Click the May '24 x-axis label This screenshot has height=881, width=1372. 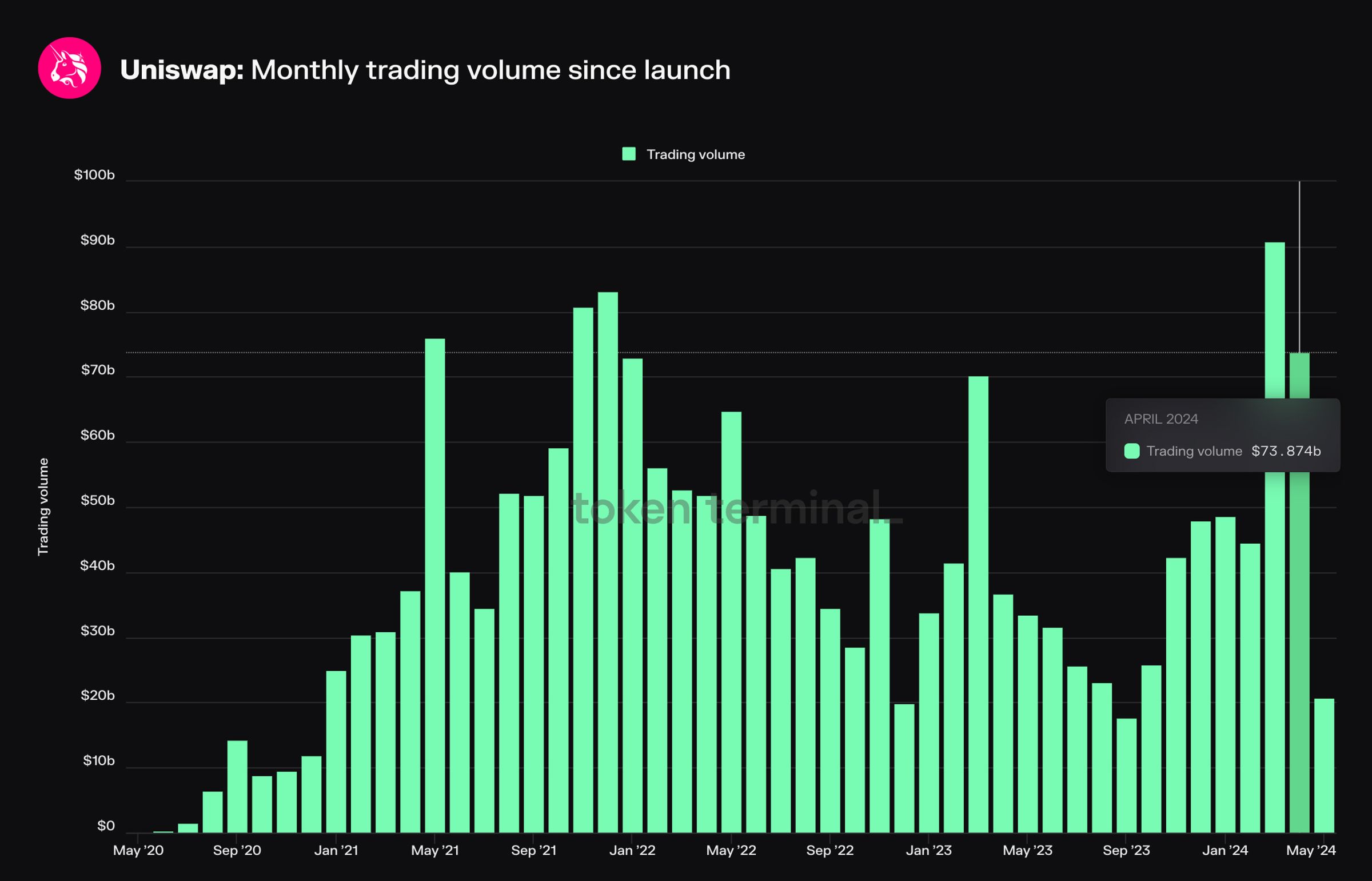tap(1310, 851)
